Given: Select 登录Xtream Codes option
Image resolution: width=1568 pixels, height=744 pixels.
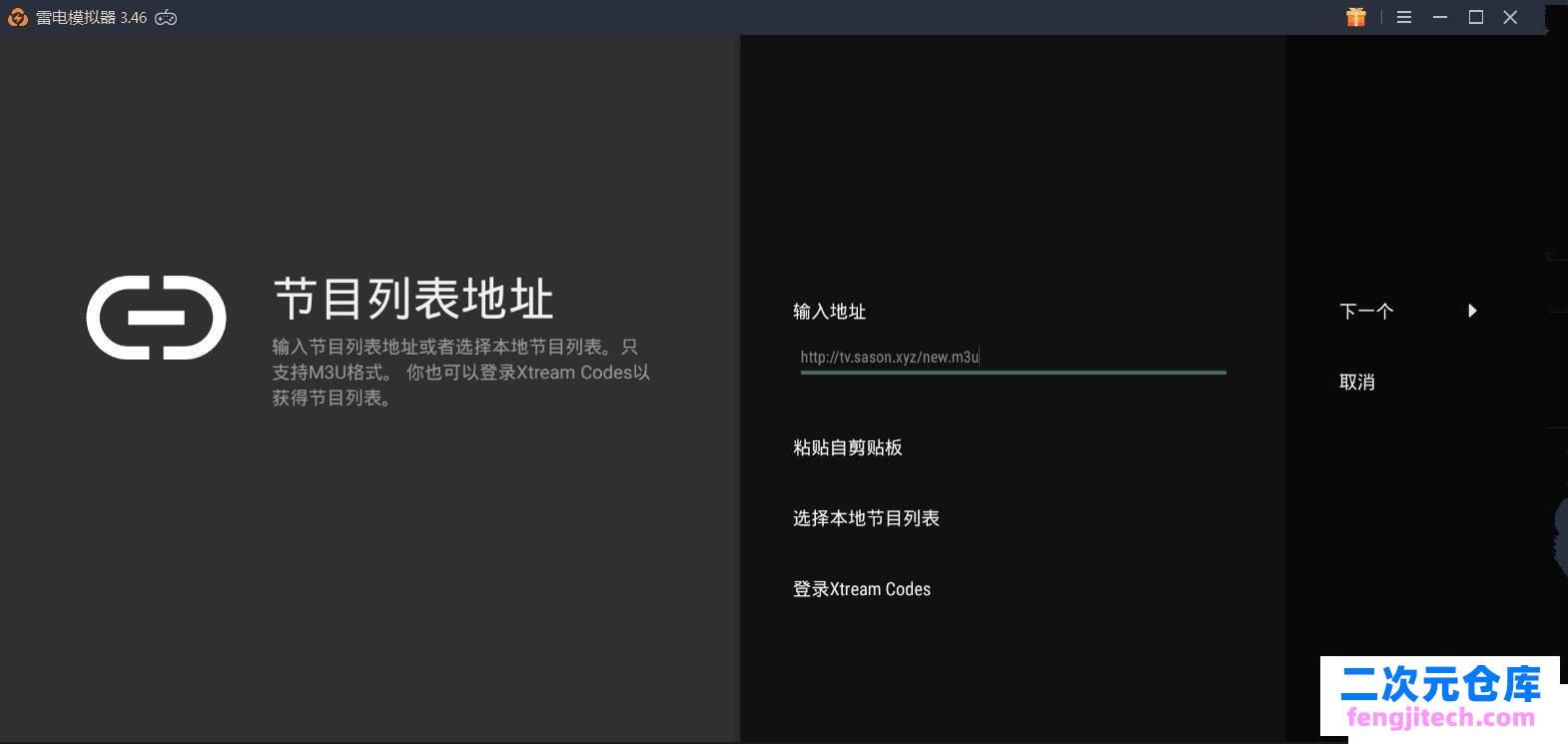Looking at the screenshot, I should pyautogui.click(x=862, y=589).
